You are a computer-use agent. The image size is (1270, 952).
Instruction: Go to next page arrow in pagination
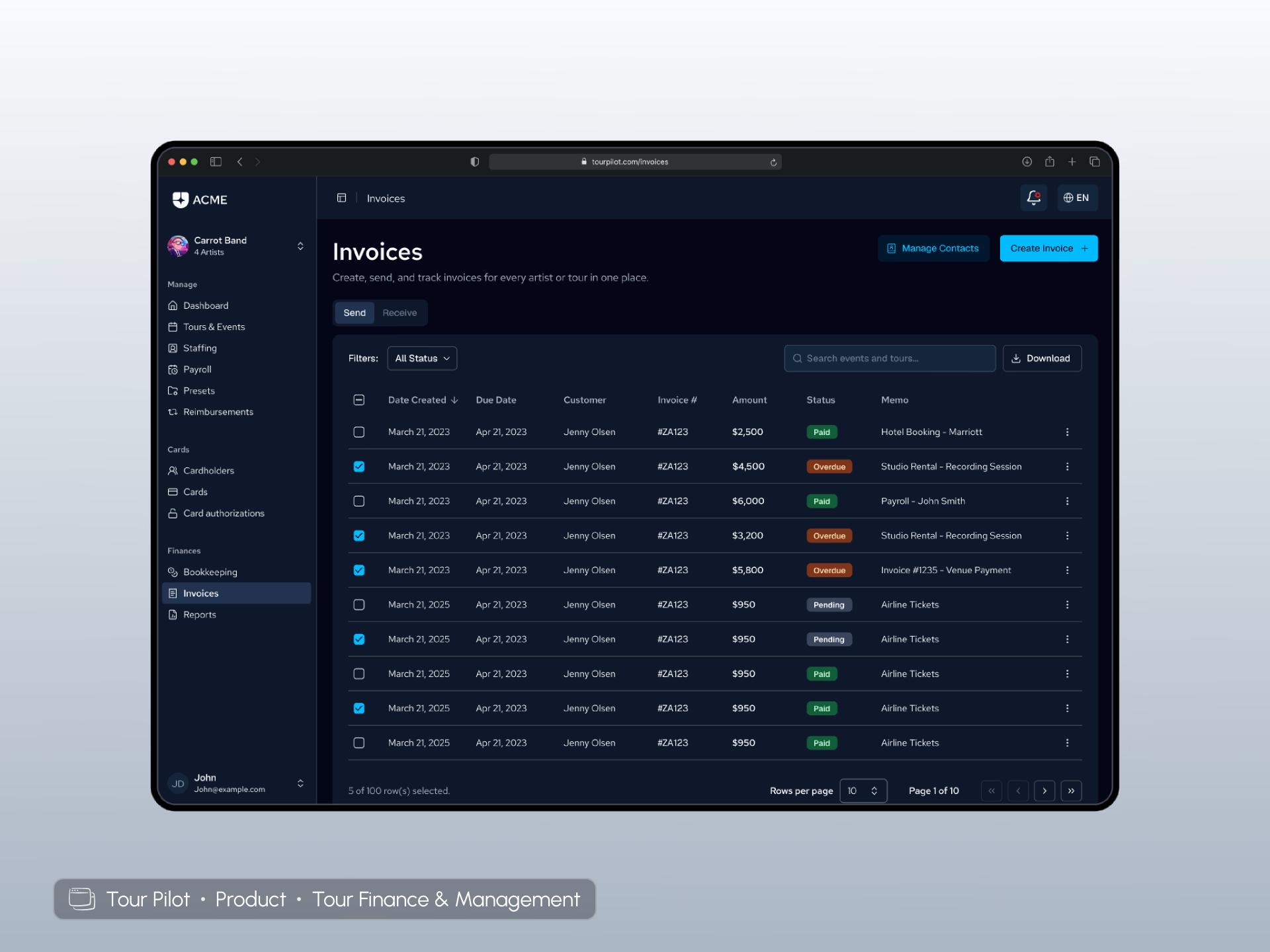pyautogui.click(x=1044, y=791)
